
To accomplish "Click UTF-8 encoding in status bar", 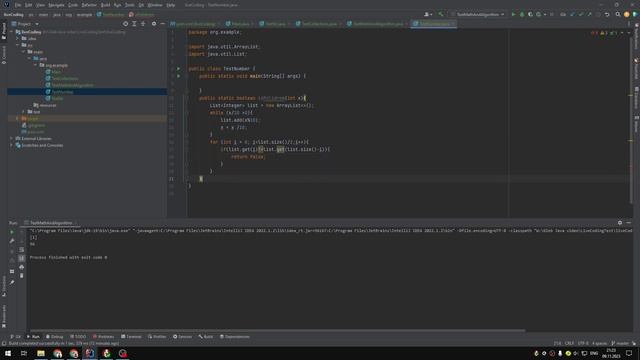I will [x=583, y=344].
